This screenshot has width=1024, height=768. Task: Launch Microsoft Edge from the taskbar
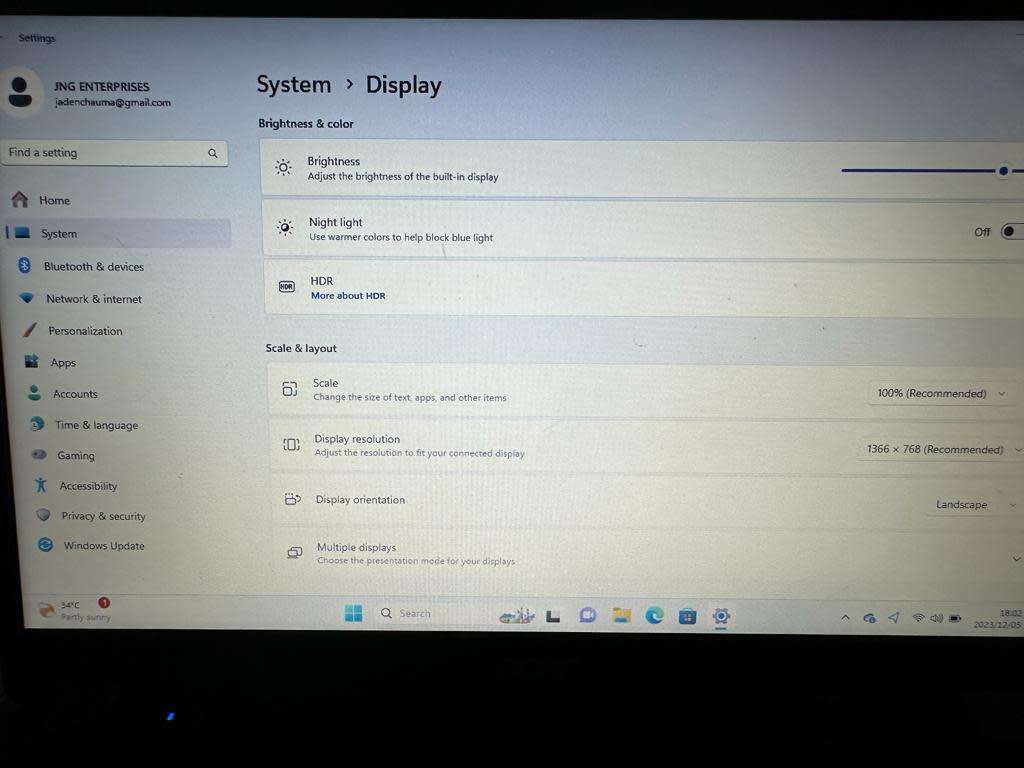pyautogui.click(x=655, y=617)
